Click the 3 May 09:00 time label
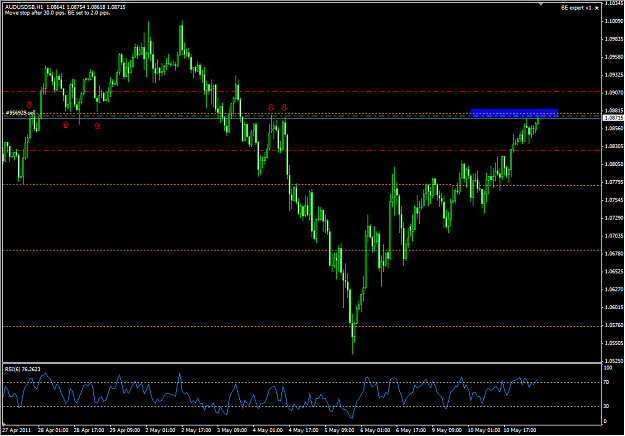The image size is (625, 436). coord(232,430)
